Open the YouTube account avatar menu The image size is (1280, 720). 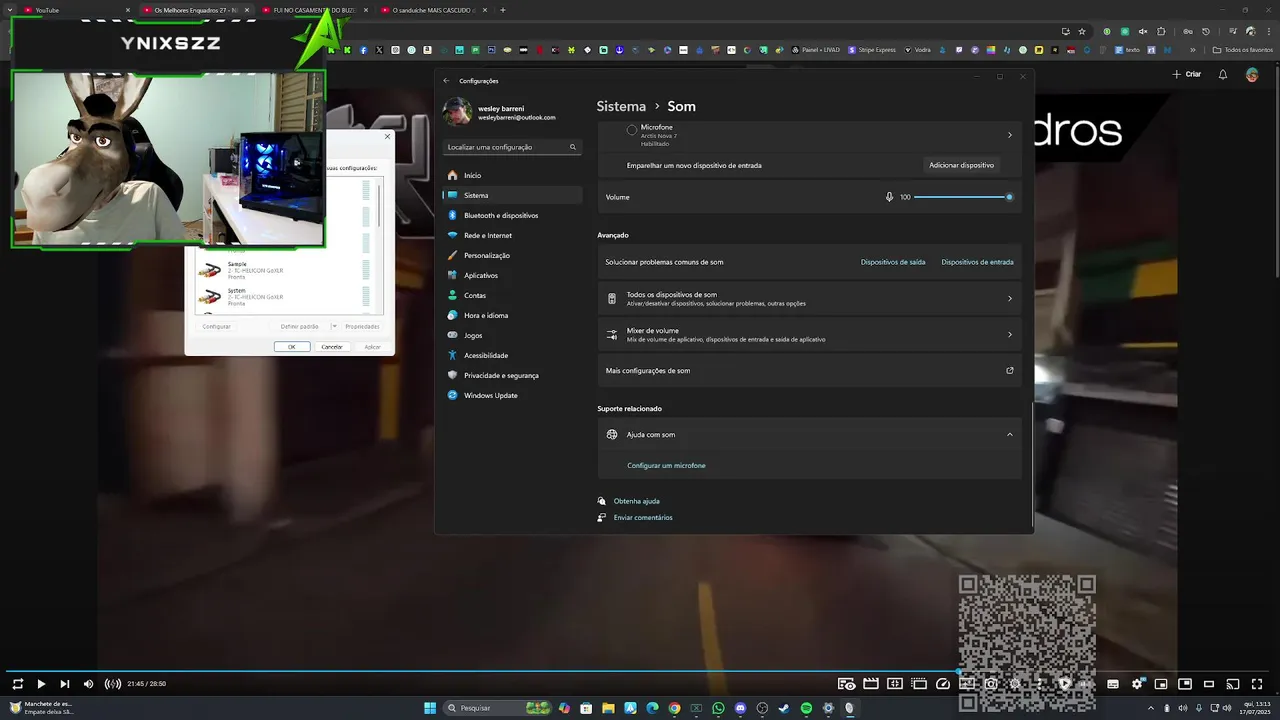tap(1252, 74)
